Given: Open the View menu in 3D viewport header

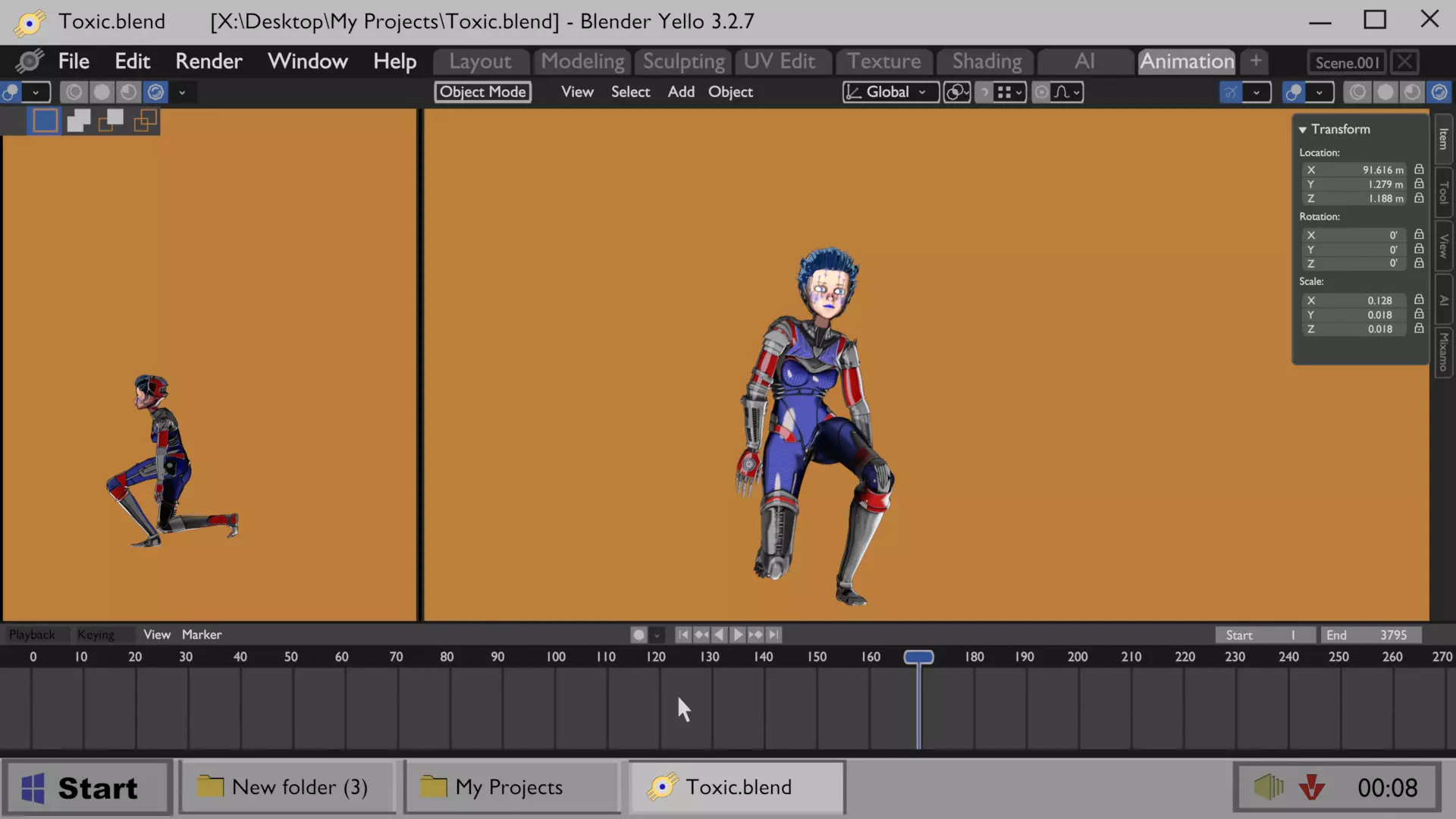Looking at the screenshot, I should (577, 92).
